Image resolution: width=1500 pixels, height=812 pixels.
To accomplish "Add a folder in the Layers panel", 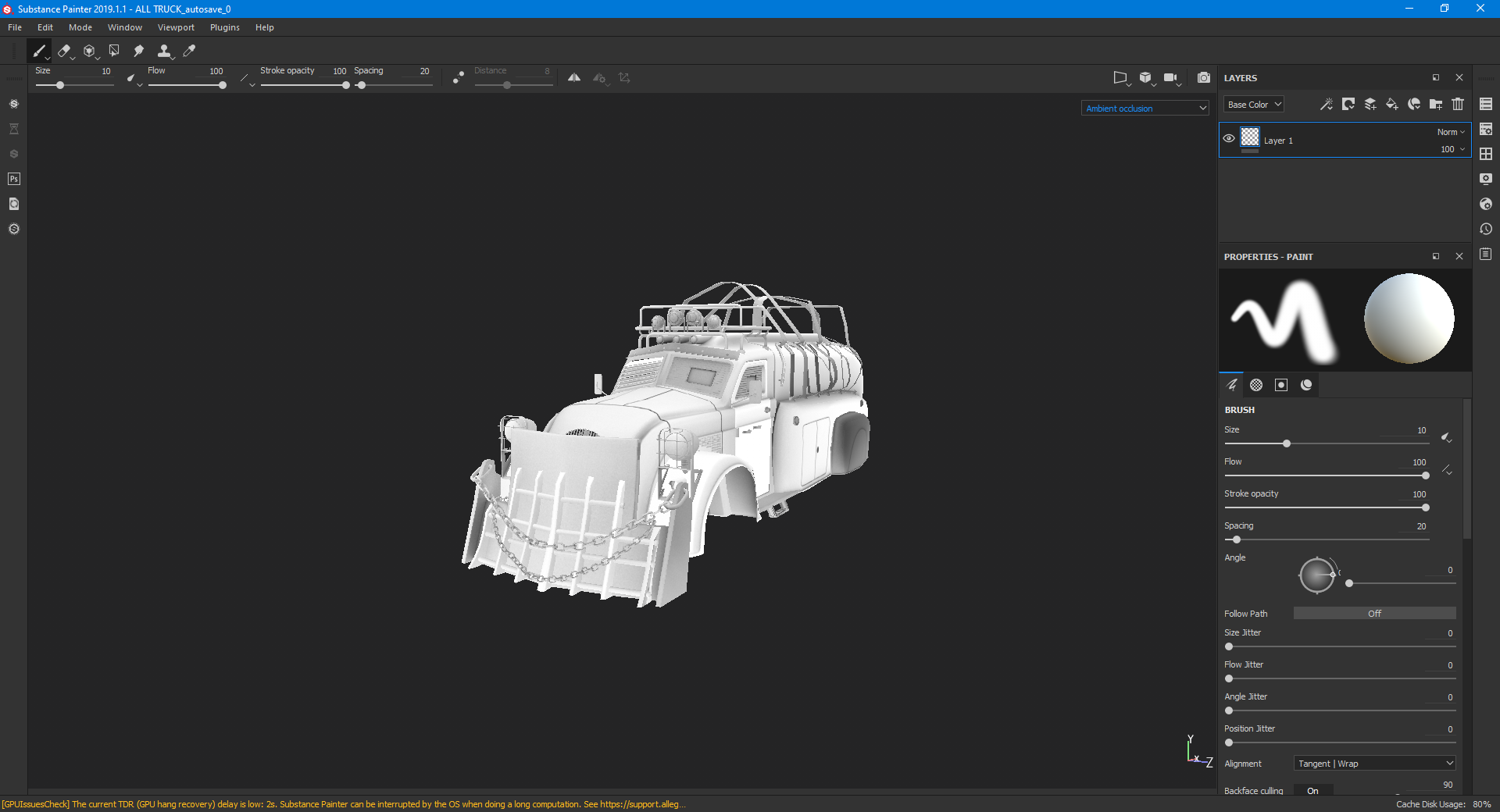I will (x=1436, y=104).
